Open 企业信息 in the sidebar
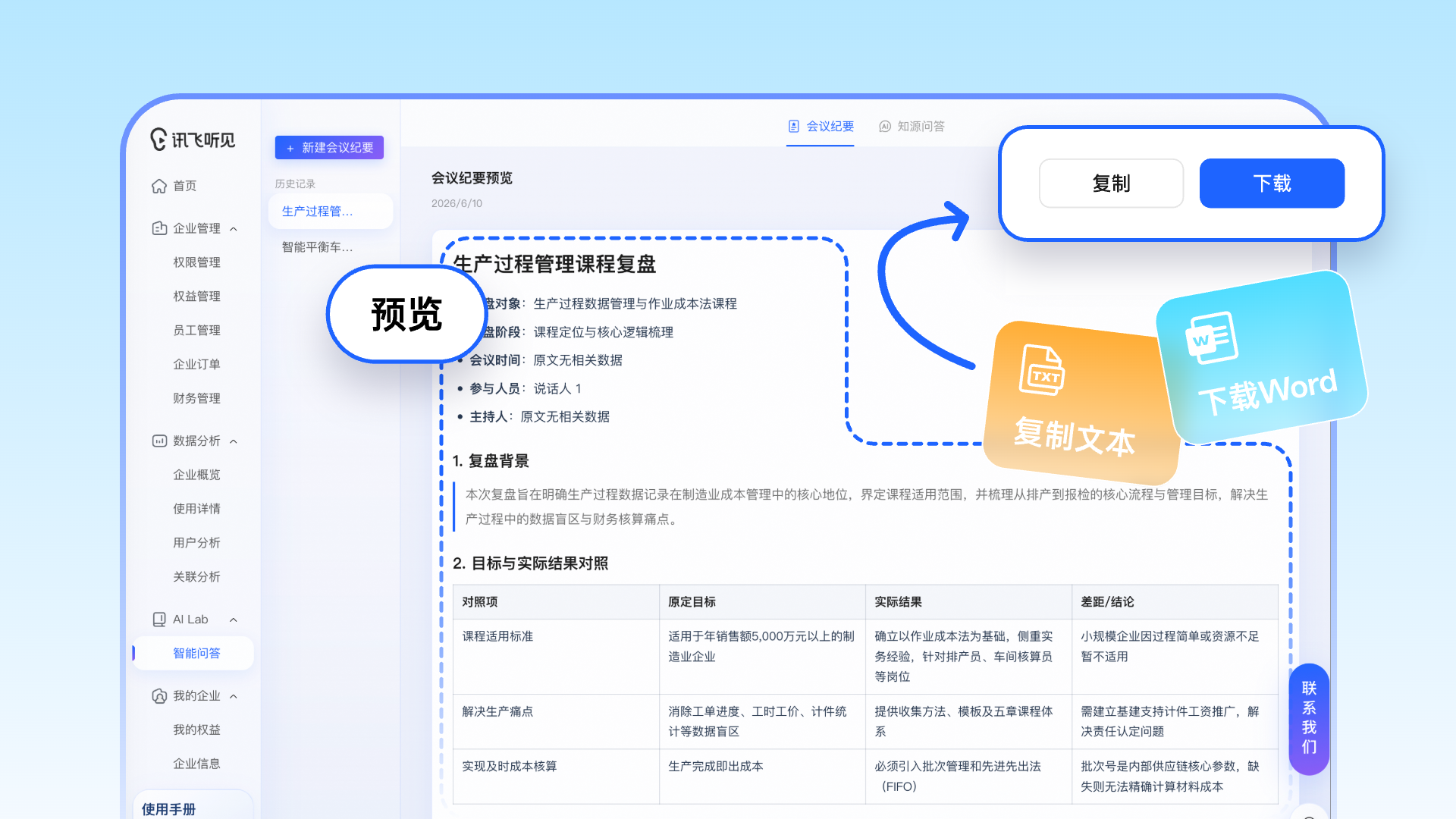This screenshot has width=1456, height=819. pyautogui.click(x=196, y=764)
